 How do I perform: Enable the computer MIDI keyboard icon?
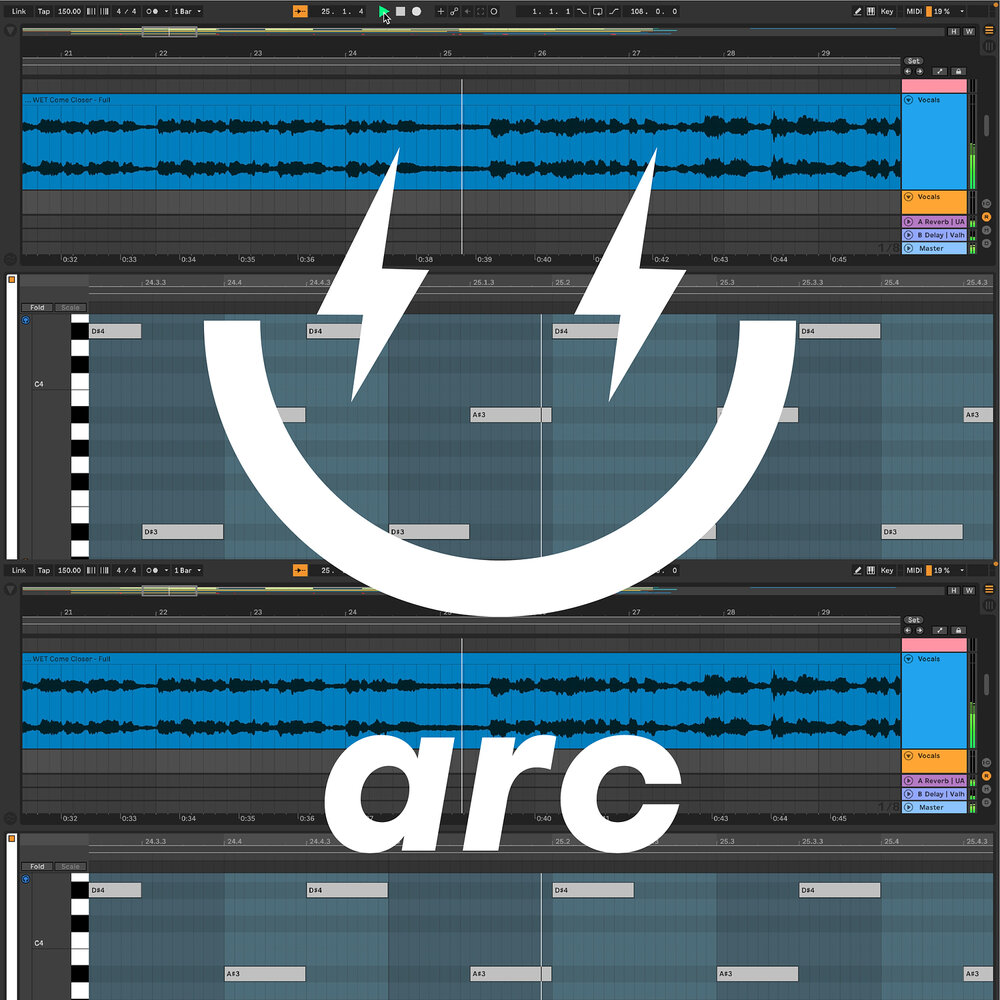point(869,11)
